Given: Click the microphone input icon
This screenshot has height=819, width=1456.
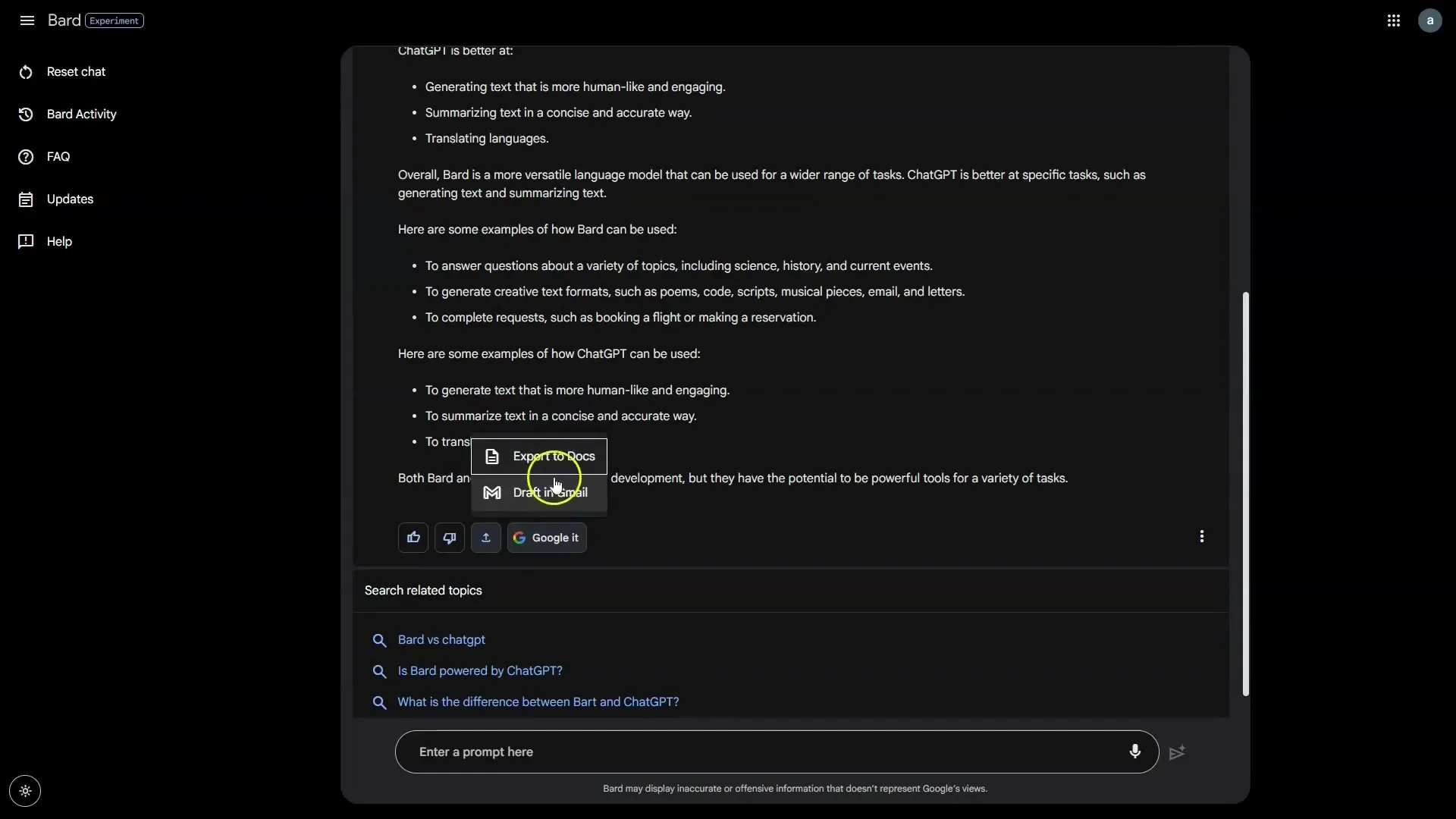Looking at the screenshot, I should click(x=1134, y=751).
